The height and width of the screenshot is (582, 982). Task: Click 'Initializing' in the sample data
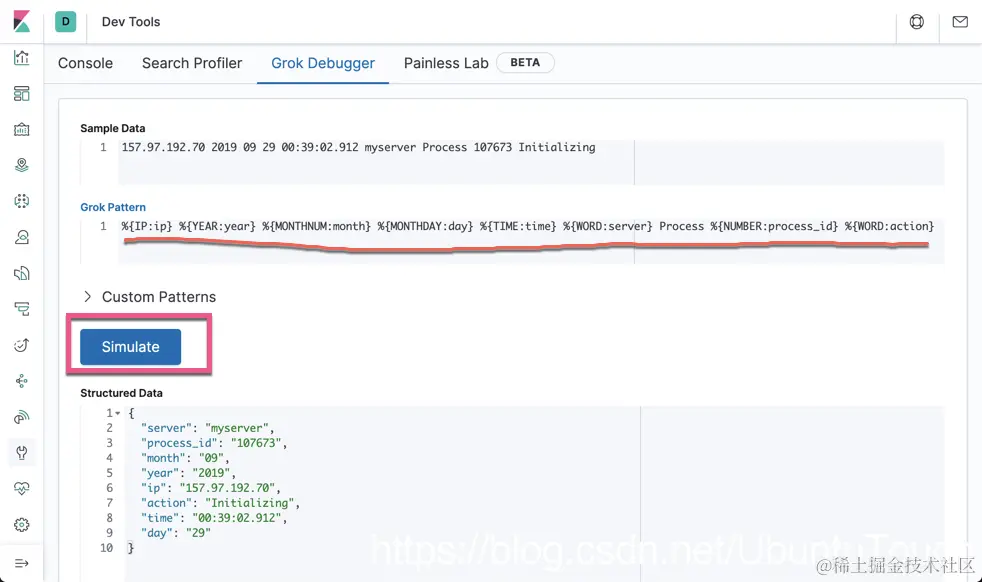pyautogui.click(x=557, y=147)
